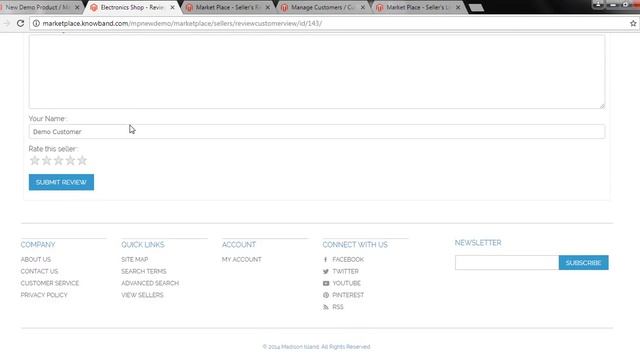Open the About Us link
The width and height of the screenshot is (640, 360).
coord(36,260)
